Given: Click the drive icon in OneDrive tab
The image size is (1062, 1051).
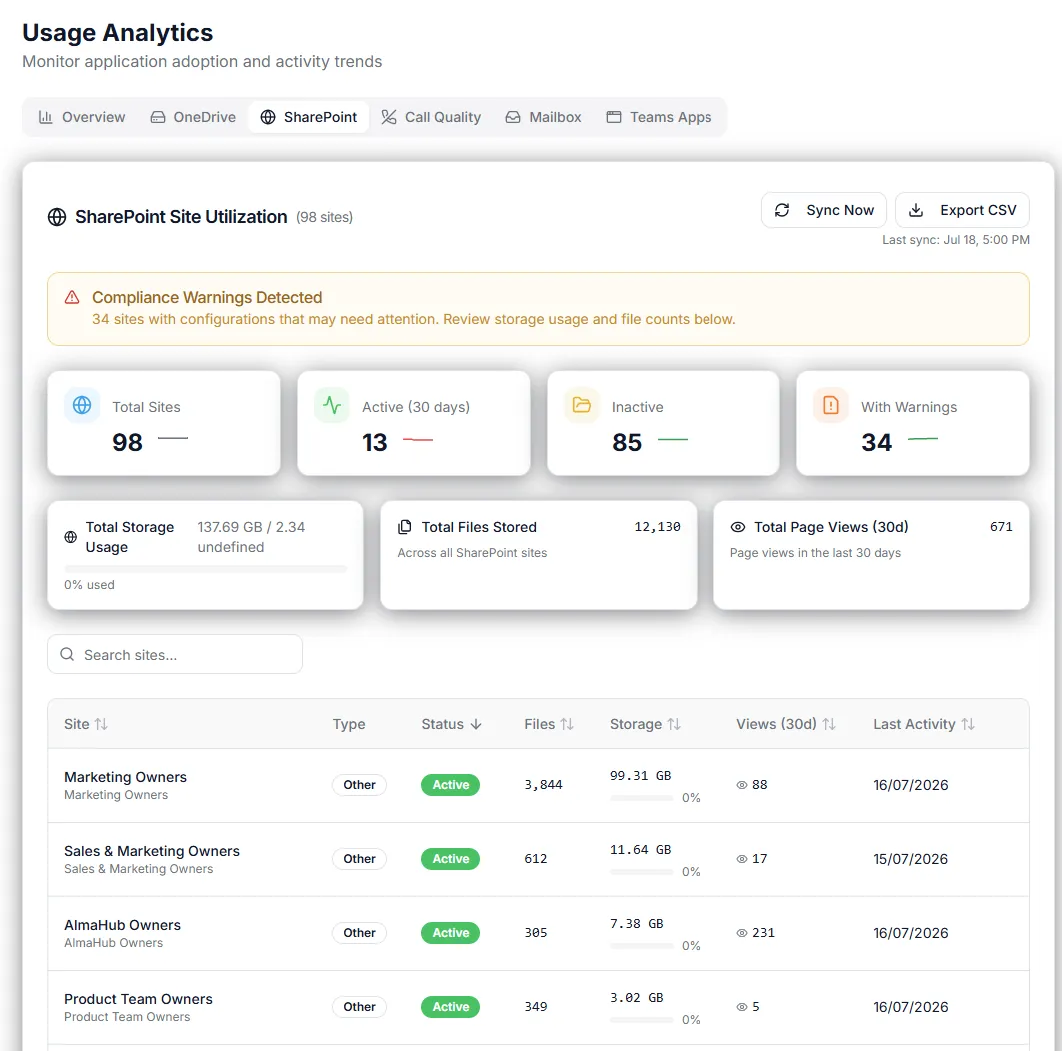Looking at the screenshot, I should click(158, 117).
